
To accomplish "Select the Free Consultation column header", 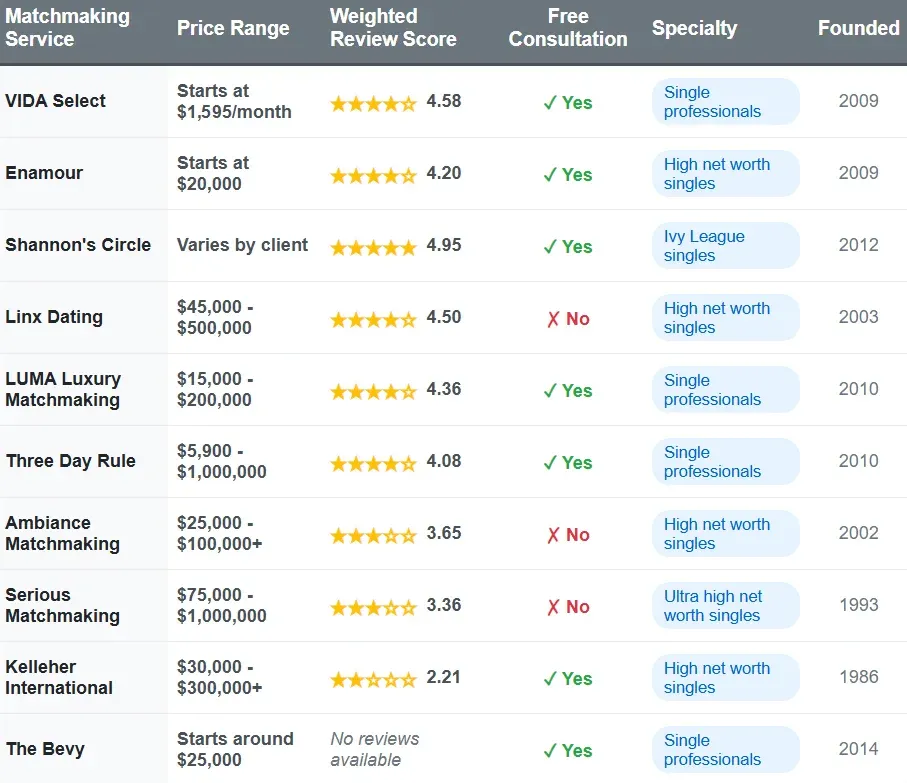I will point(567,28).
